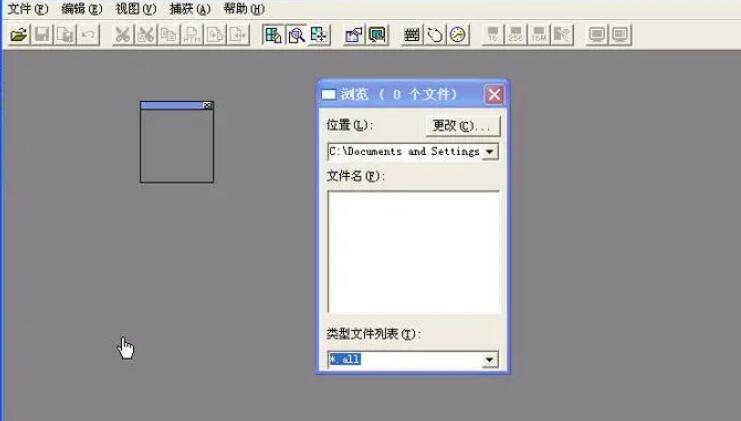Click the page icon with inward arrow
Screen dimensions: 741x421
point(238,35)
